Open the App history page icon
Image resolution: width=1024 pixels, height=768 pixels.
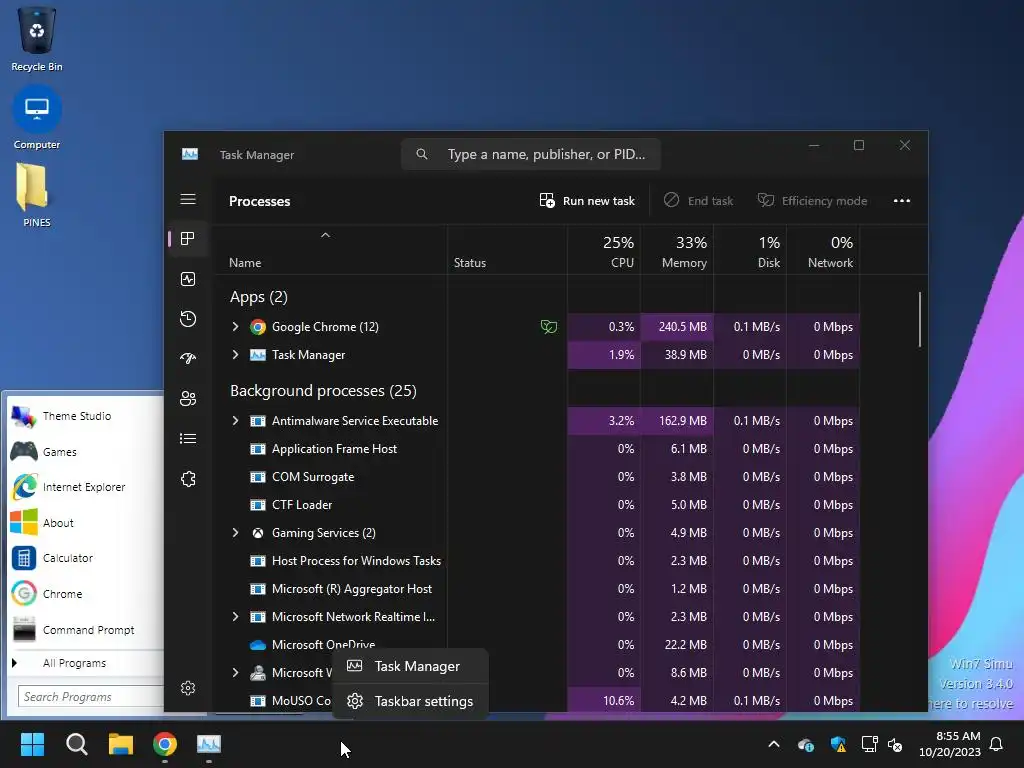coord(188,319)
